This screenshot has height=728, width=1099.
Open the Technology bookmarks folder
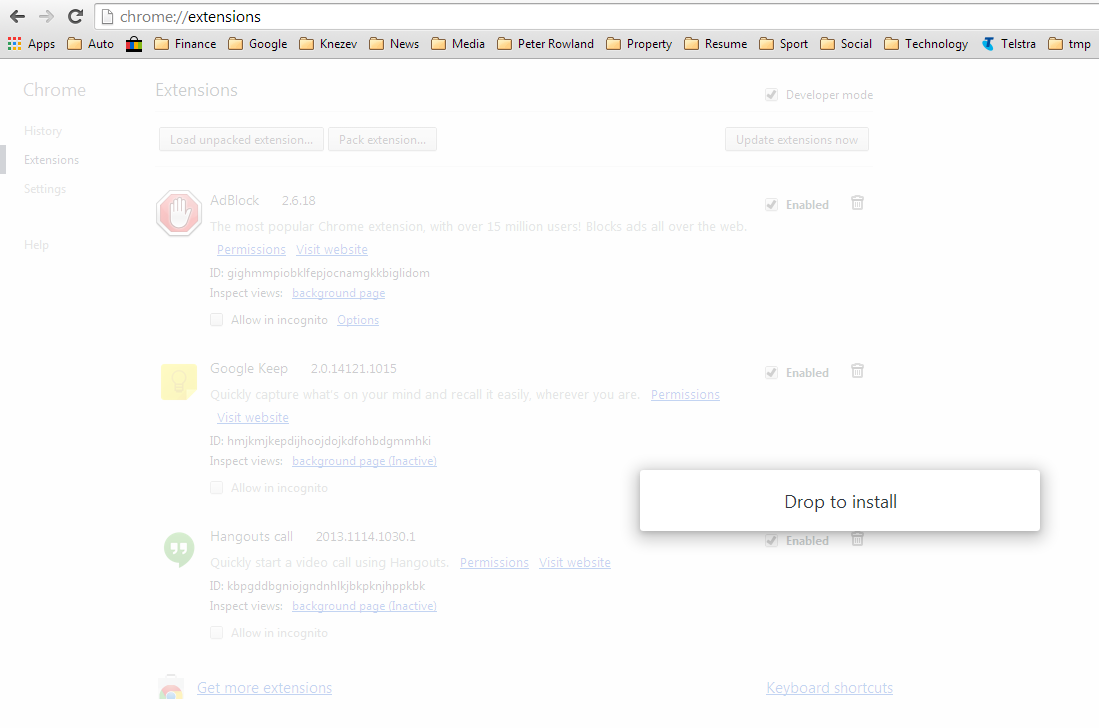tap(926, 43)
